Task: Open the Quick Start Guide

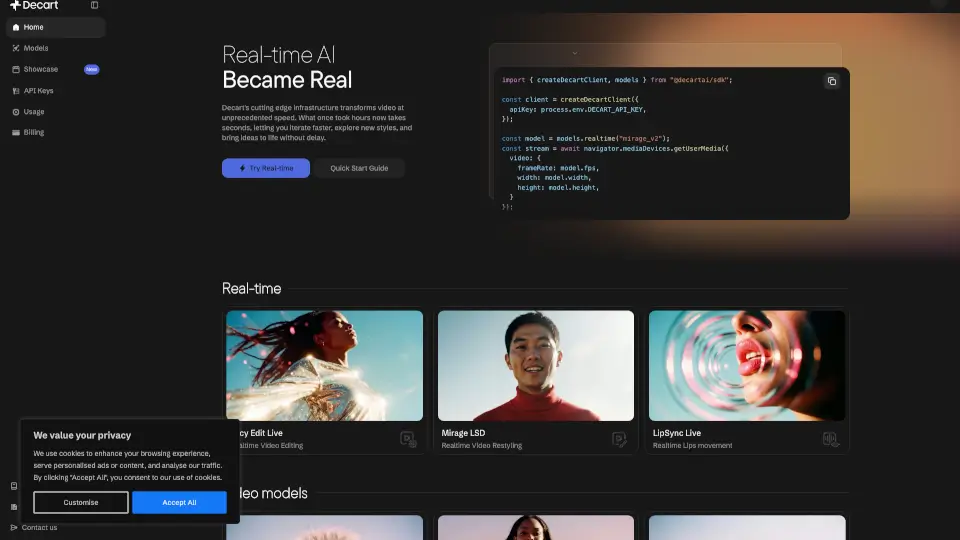Action: [359, 168]
